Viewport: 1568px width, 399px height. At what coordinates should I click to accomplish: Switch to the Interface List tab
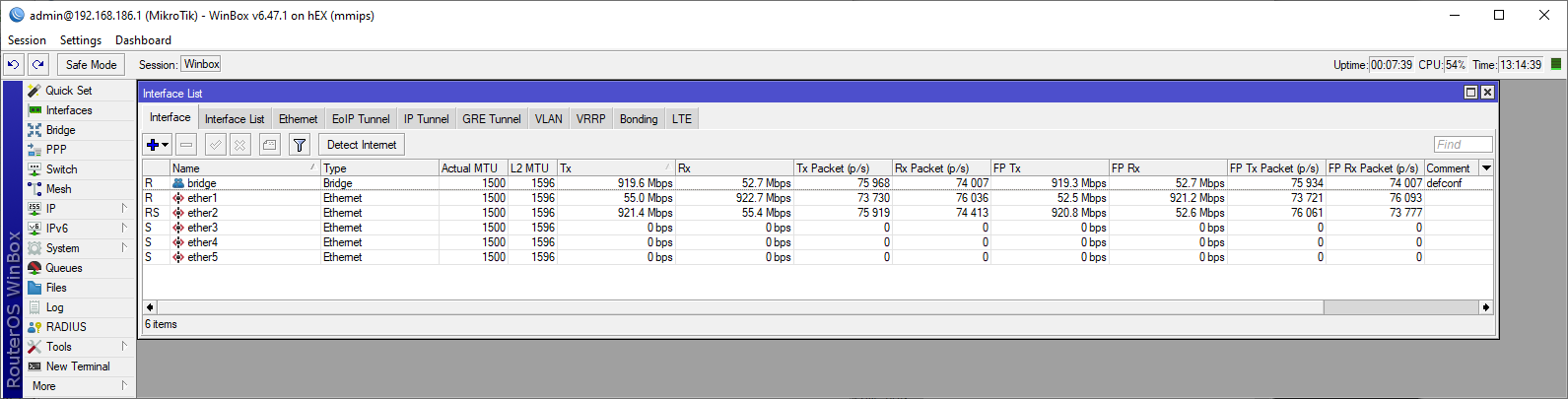click(235, 119)
